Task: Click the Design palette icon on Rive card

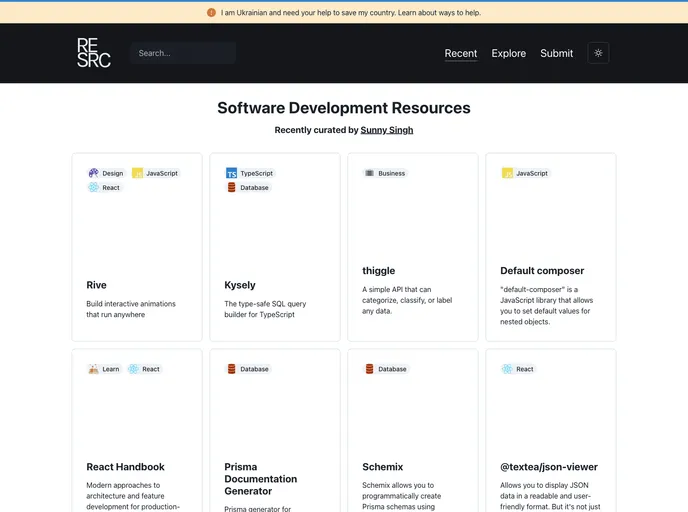Action: 93,173
